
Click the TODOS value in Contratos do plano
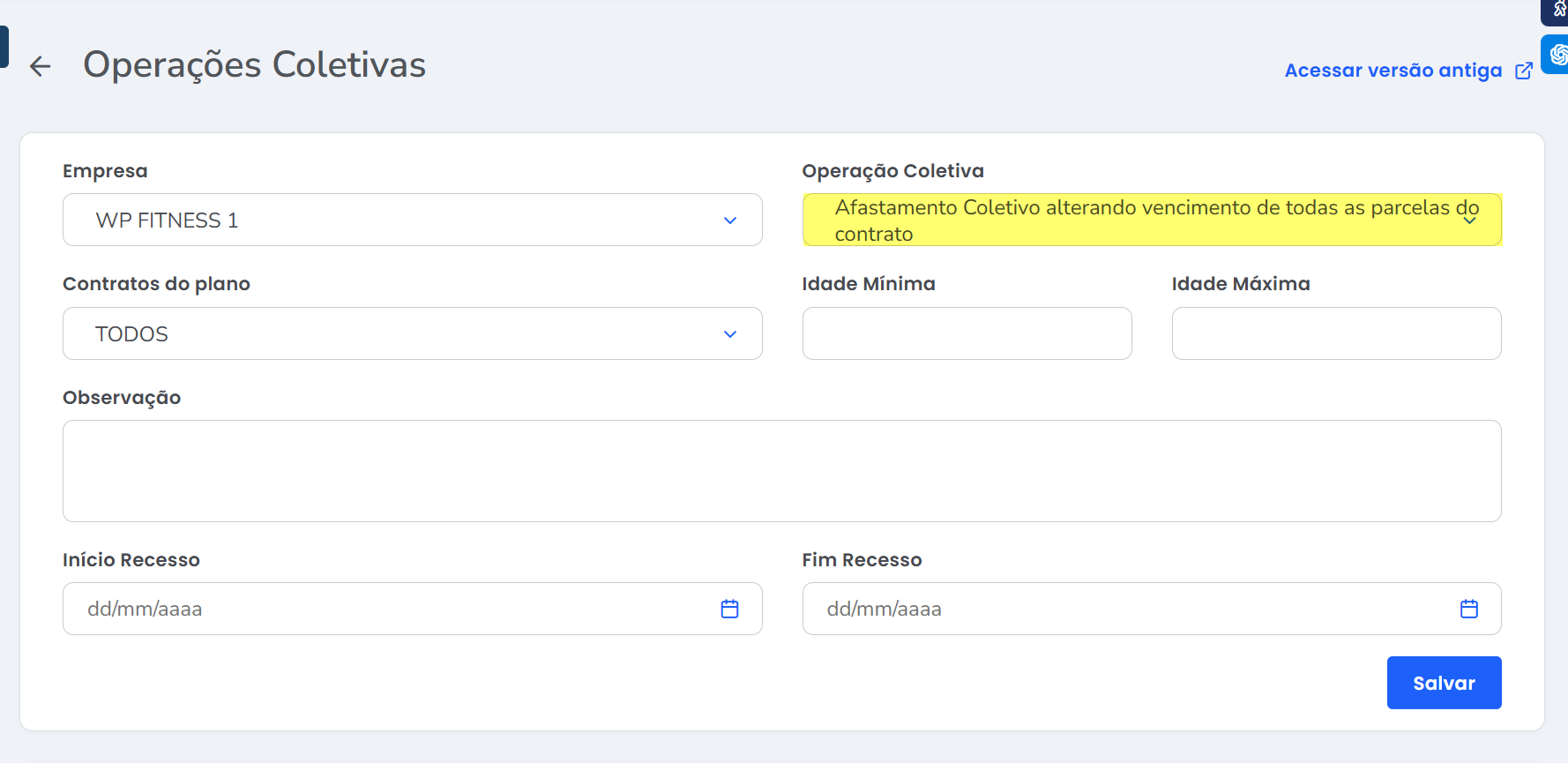coord(131,334)
